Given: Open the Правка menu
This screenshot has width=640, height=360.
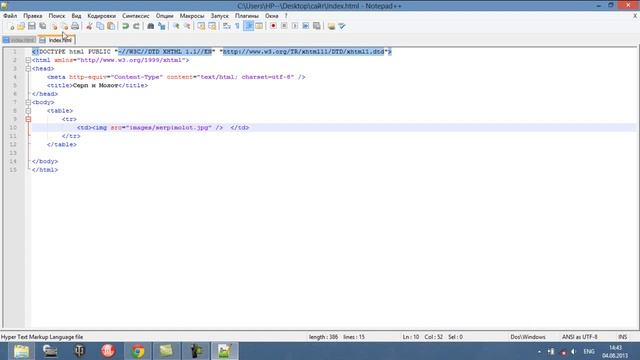Looking at the screenshot, I should point(33,16).
